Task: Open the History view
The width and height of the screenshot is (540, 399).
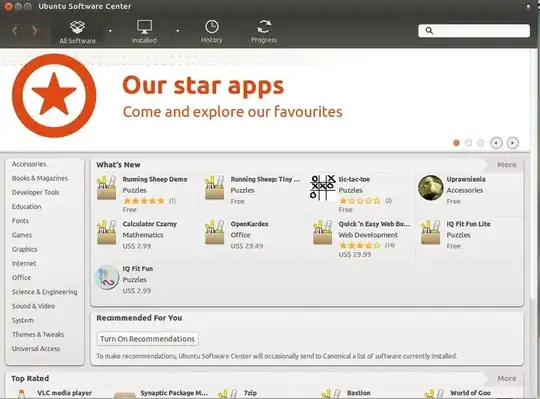Action: [x=211, y=32]
